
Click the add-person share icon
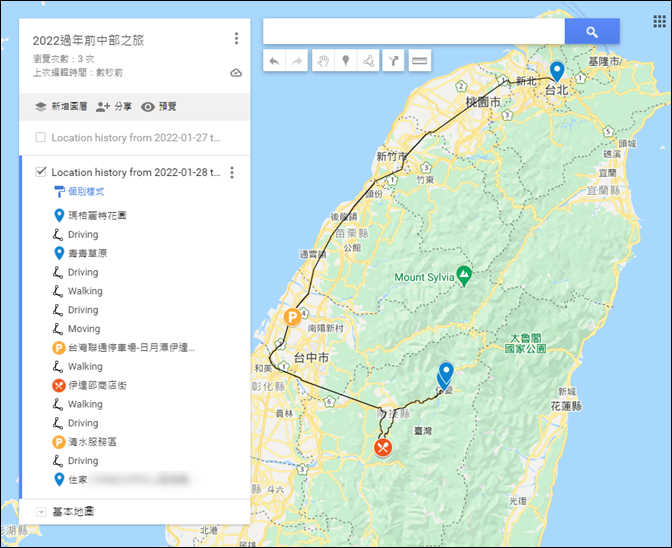[103, 107]
